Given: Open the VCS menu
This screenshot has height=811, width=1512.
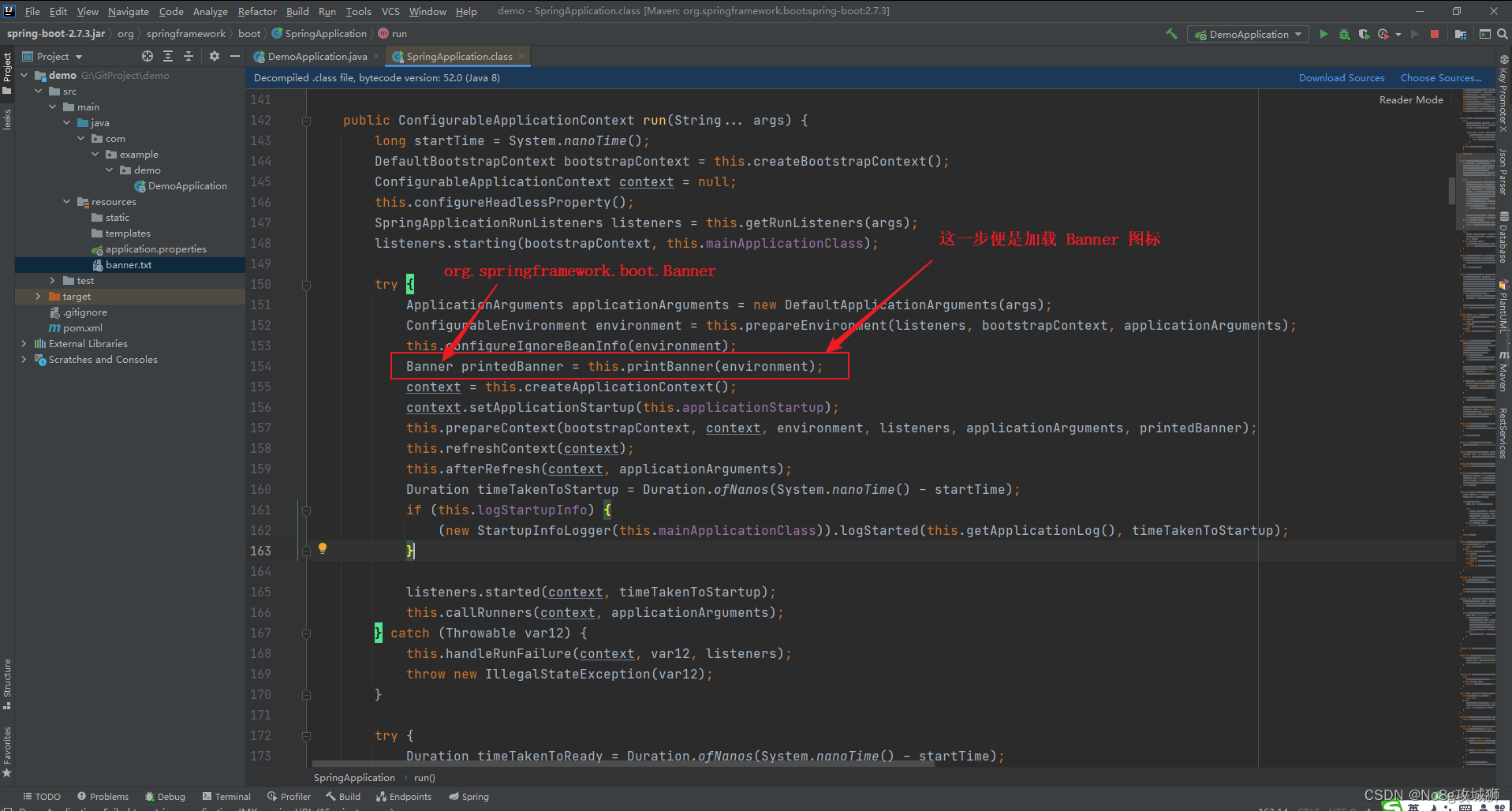Looking at the screenshot, I should click(390, 11).
